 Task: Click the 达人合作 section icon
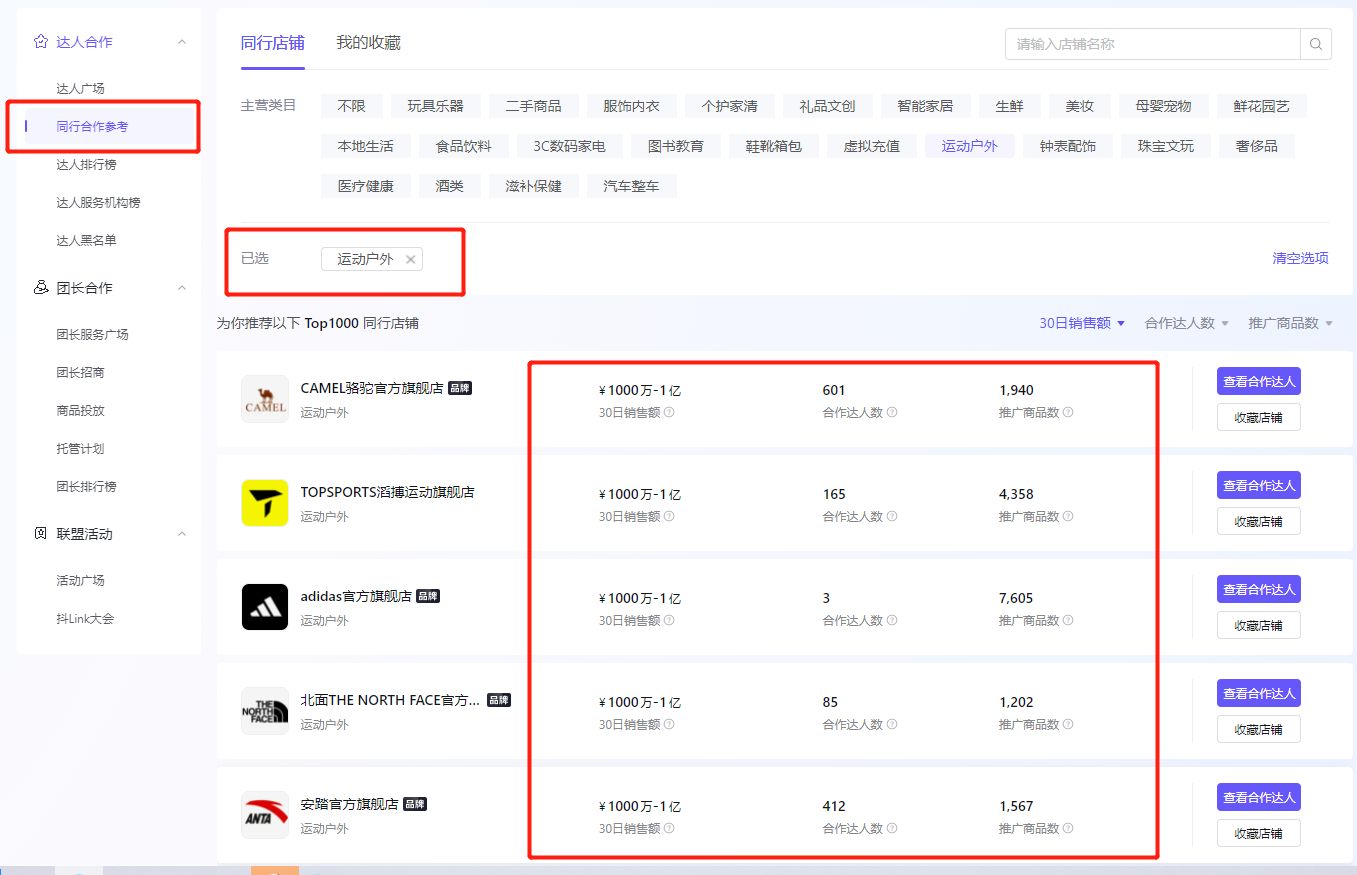(x=41, y=42)
